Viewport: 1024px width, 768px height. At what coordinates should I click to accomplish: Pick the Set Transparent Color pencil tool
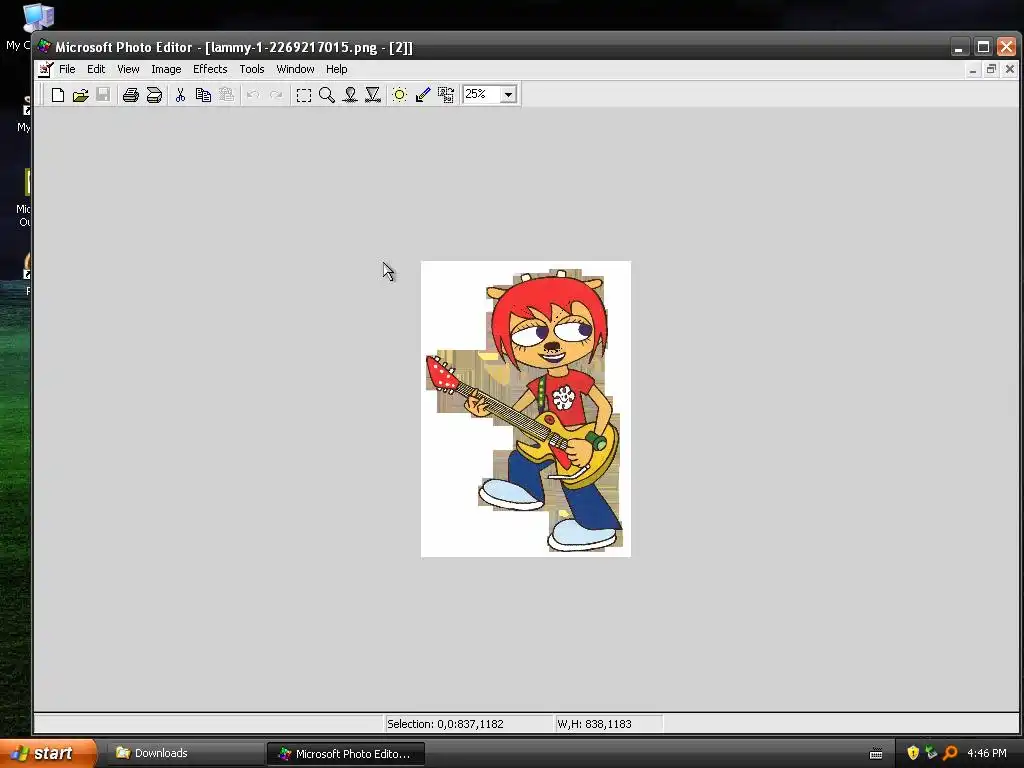pos(423,95)
